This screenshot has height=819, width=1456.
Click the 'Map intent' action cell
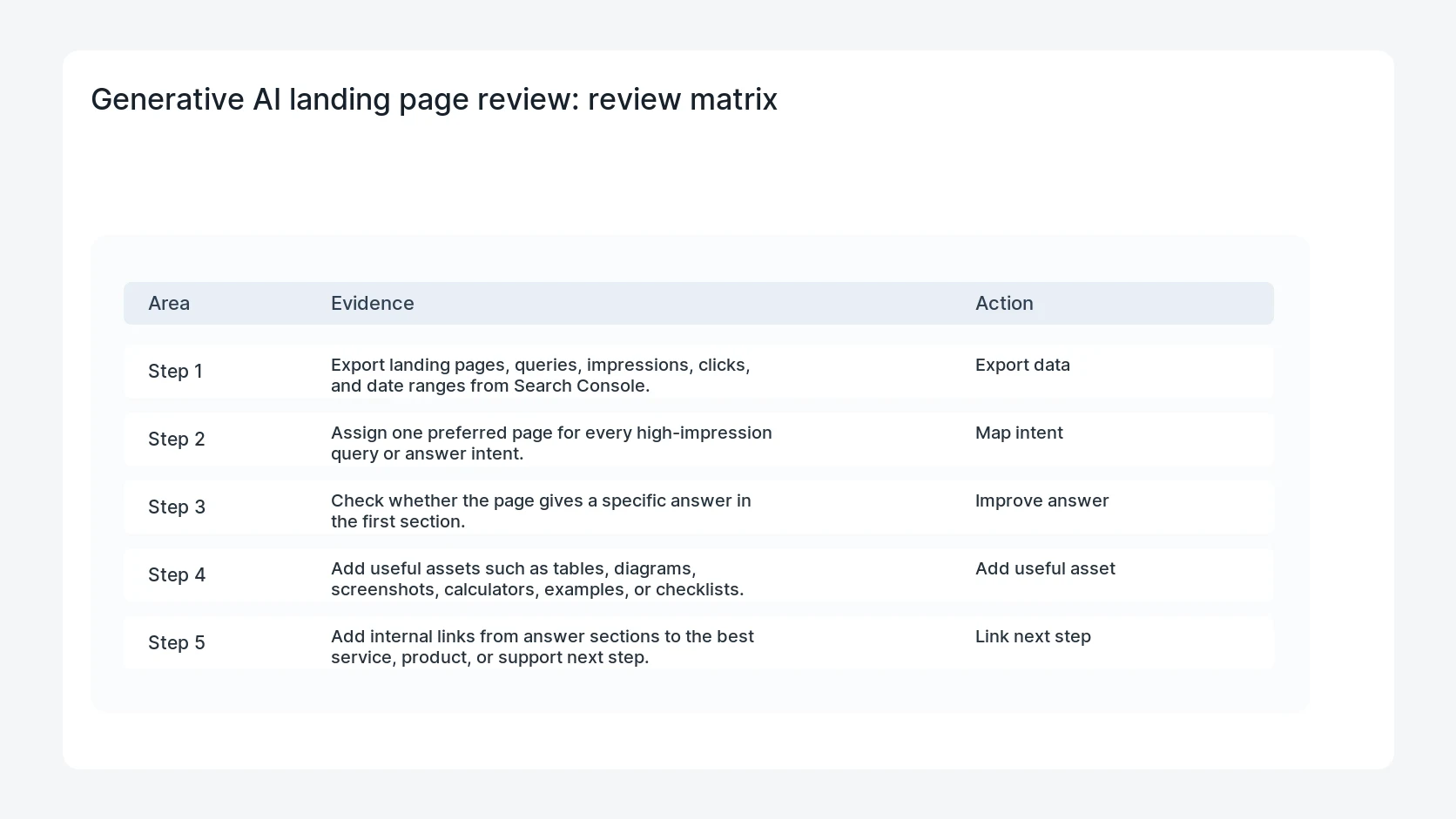[1019, 433]
